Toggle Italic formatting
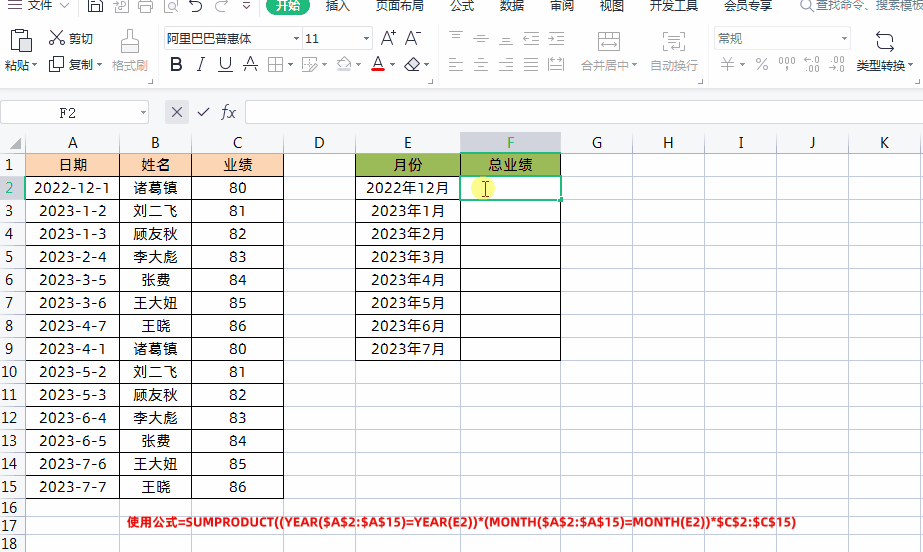 pos(201,64)
